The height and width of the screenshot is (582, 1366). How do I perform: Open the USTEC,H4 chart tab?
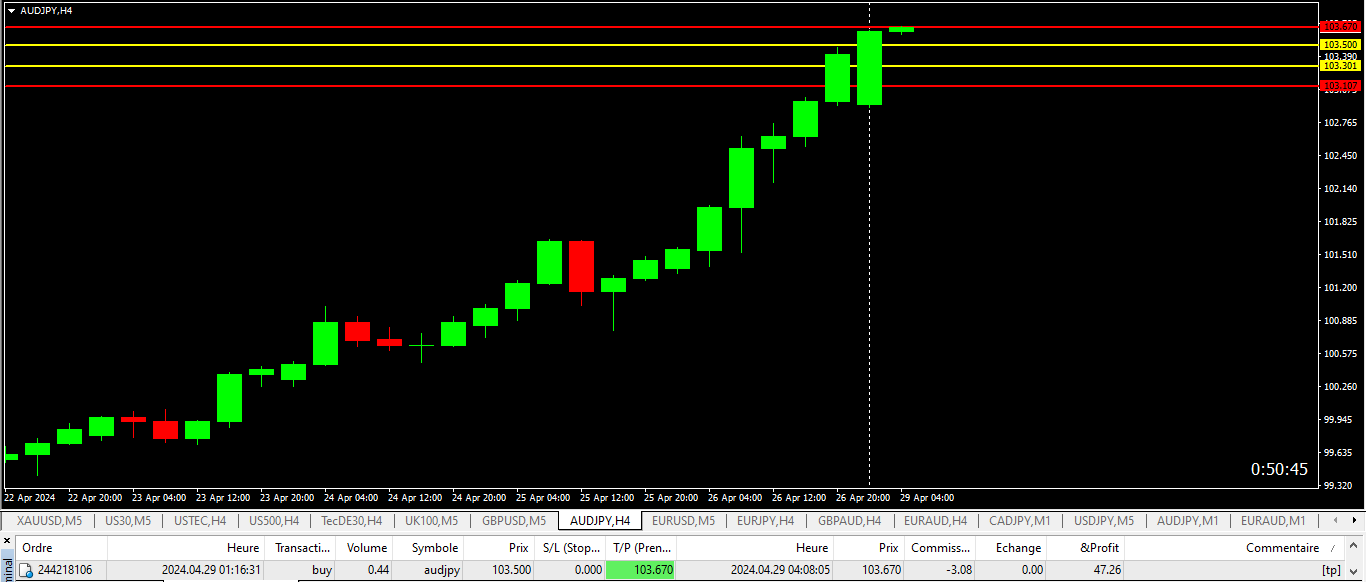[x=200, y=521]
